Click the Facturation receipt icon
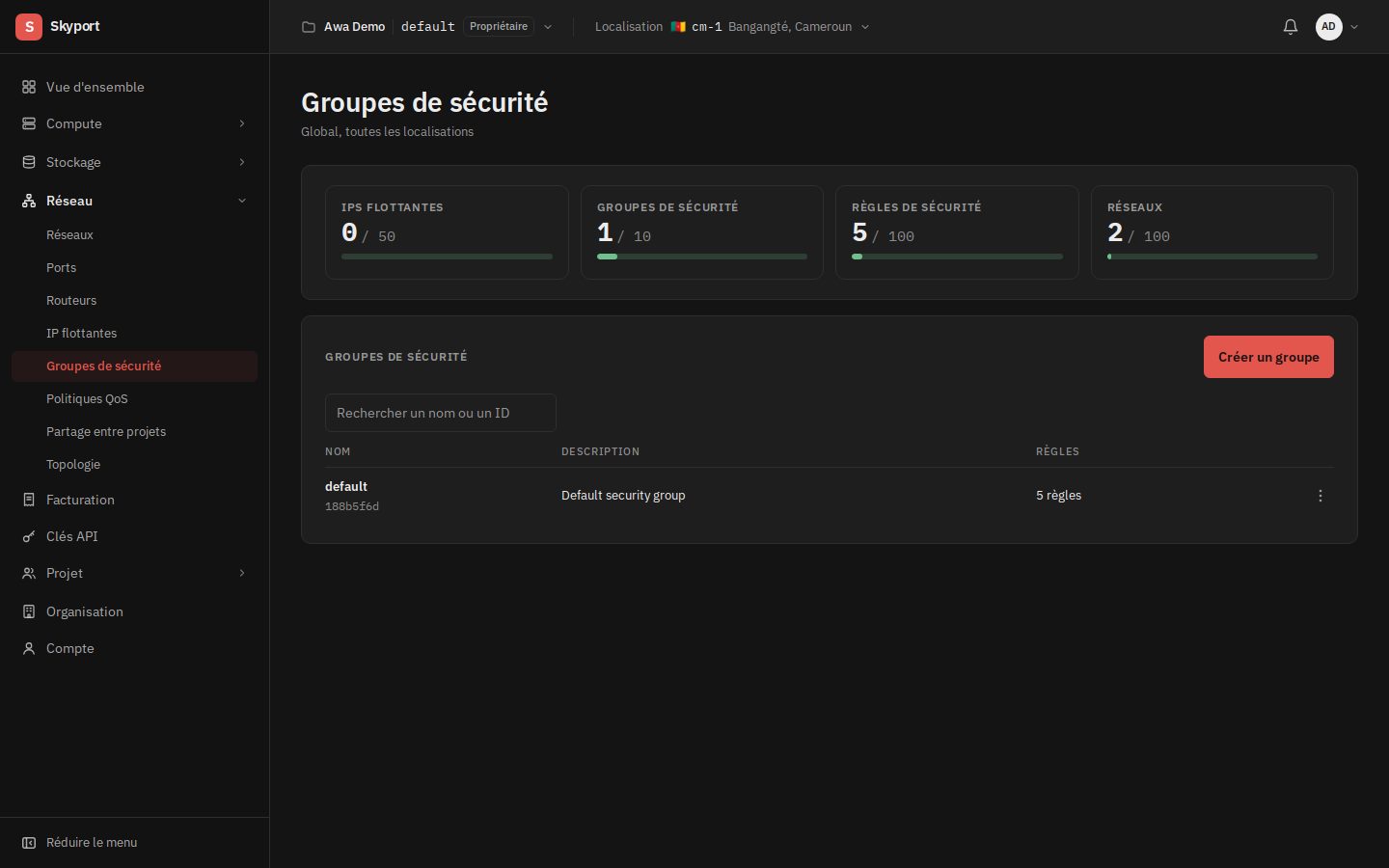The image size is (1389, 868). coord(29,500)
